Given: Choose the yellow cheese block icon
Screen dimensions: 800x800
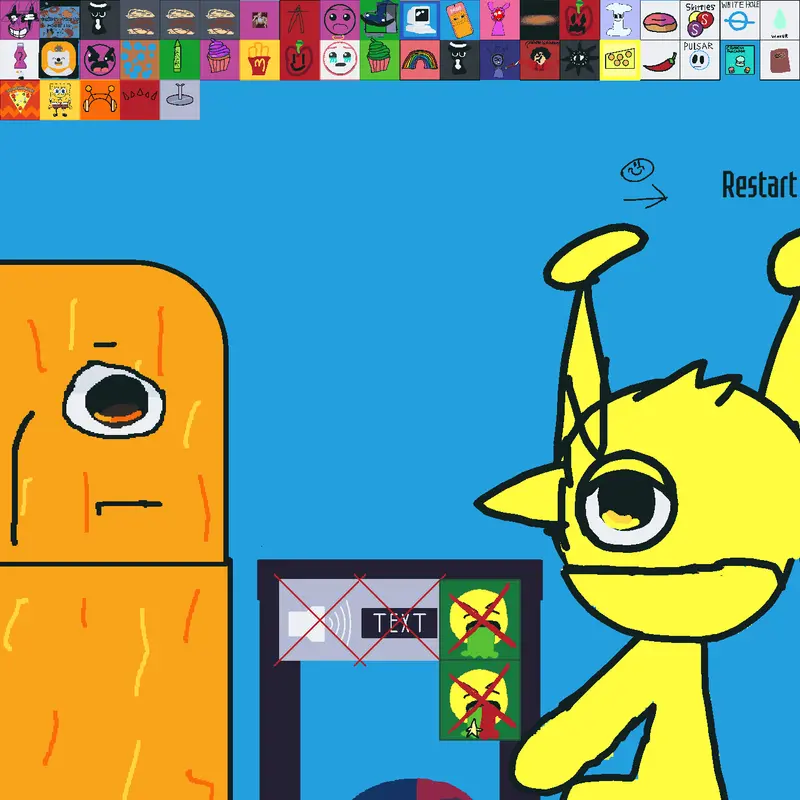Looking at the screenshot, I should (620, 60).
